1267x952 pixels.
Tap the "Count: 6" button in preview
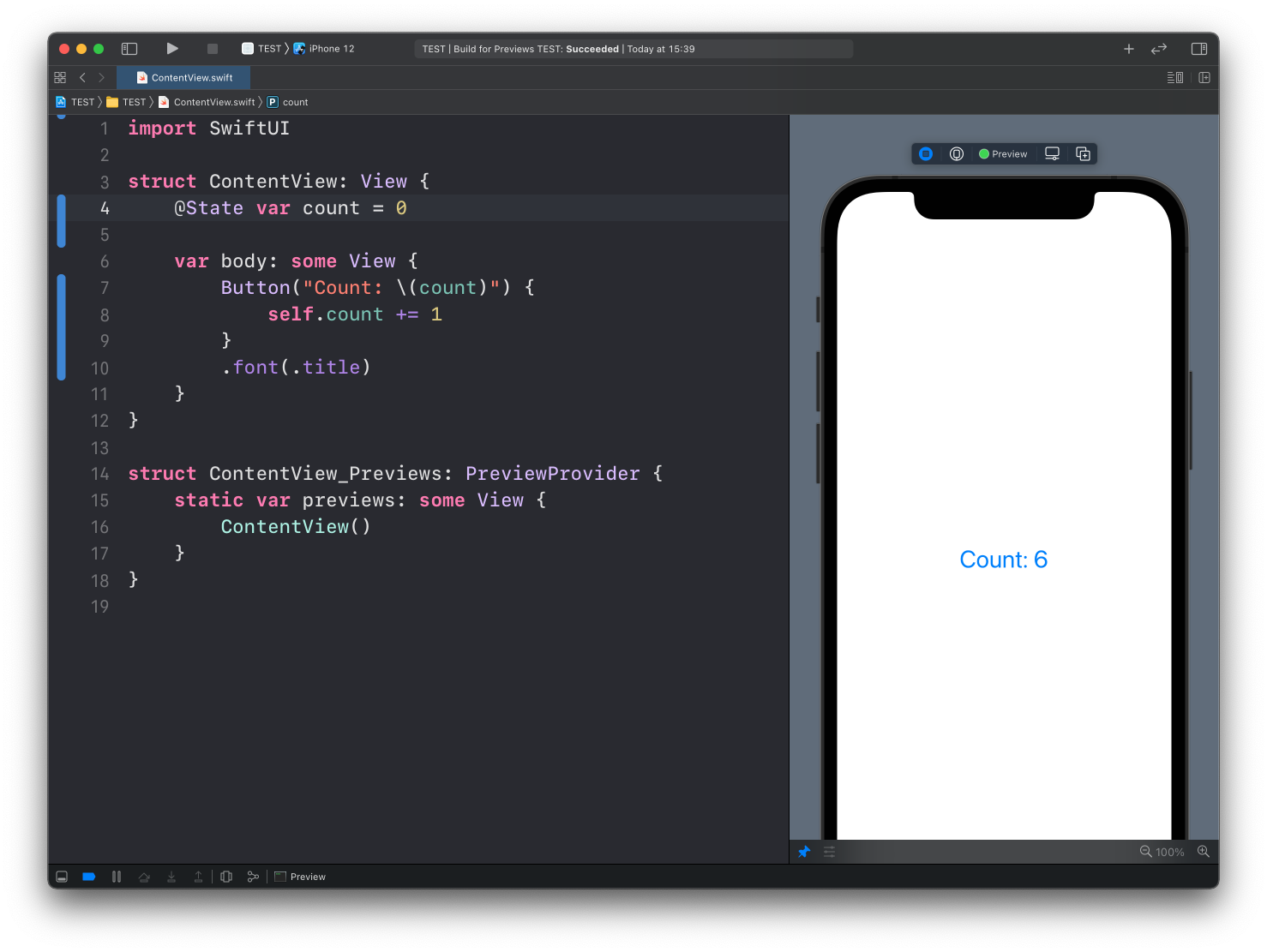[1003, 560]
